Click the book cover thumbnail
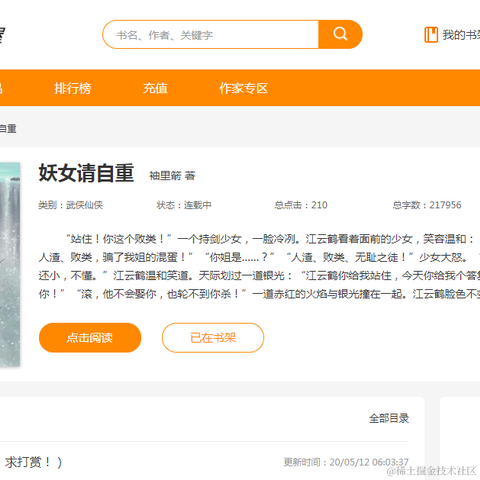This screenshot has height=480, width=480. (x=10, y=264)
